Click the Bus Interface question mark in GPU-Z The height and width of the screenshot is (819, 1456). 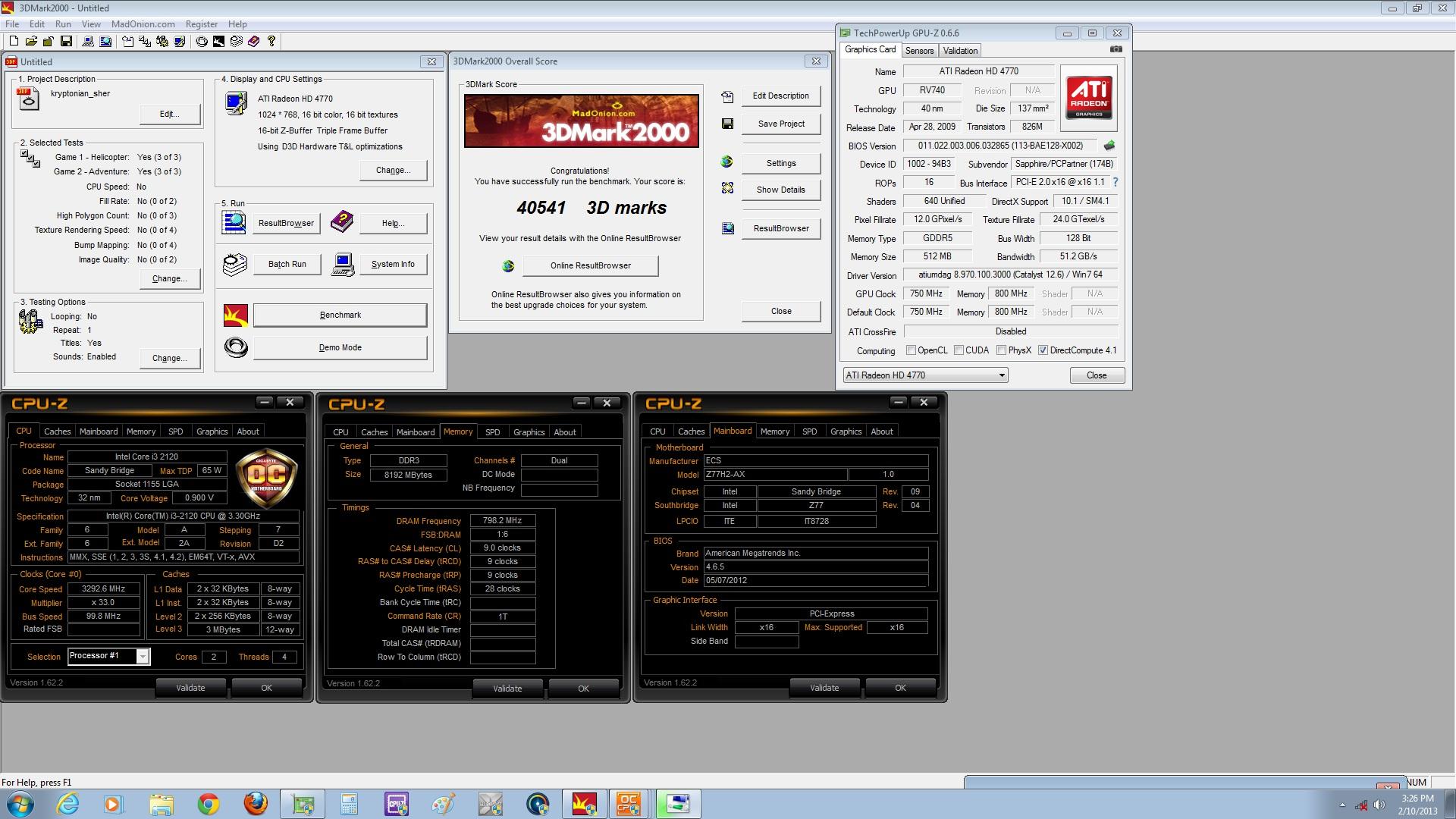(x=1115, y=183)
